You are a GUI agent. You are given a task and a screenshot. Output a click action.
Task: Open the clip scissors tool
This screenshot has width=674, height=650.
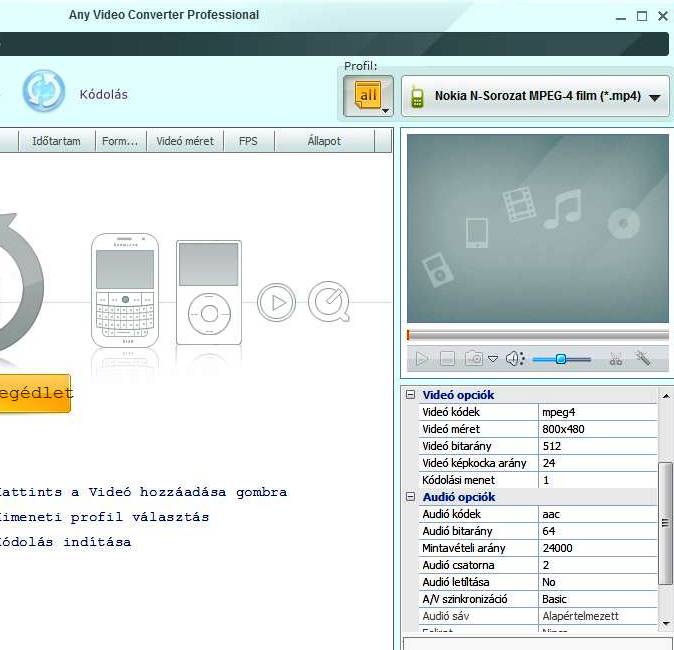coord(616,359)
